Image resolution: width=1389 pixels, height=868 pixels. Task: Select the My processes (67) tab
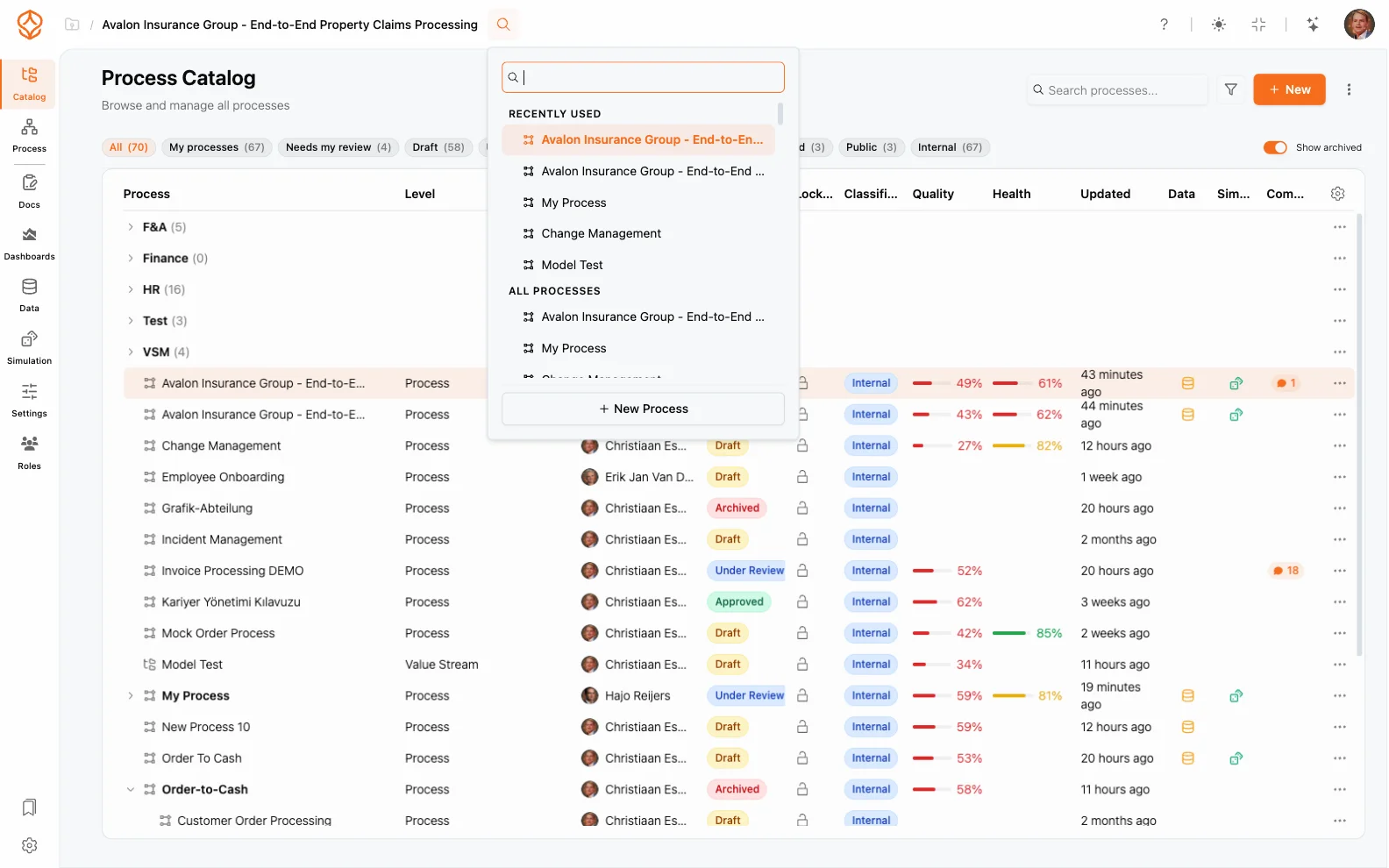[x=217, y=147]
